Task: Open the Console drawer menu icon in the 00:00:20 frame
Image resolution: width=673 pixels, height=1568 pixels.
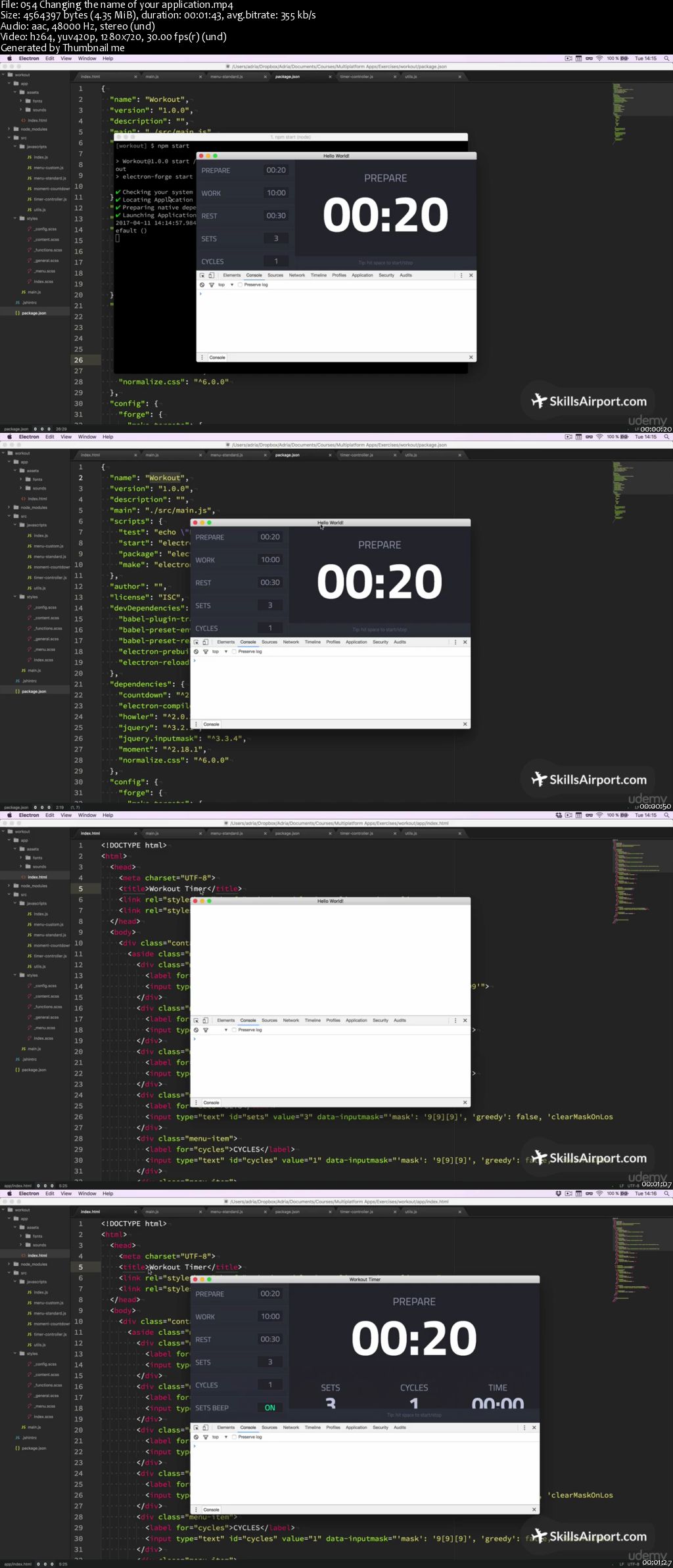Action: tap(202, 357)
